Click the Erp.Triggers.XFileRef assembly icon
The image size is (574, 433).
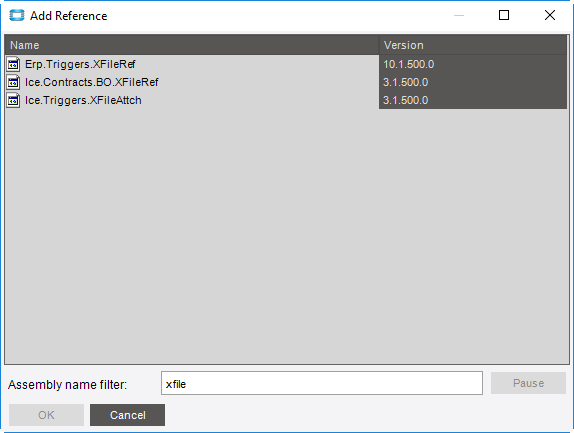[13, 64]
